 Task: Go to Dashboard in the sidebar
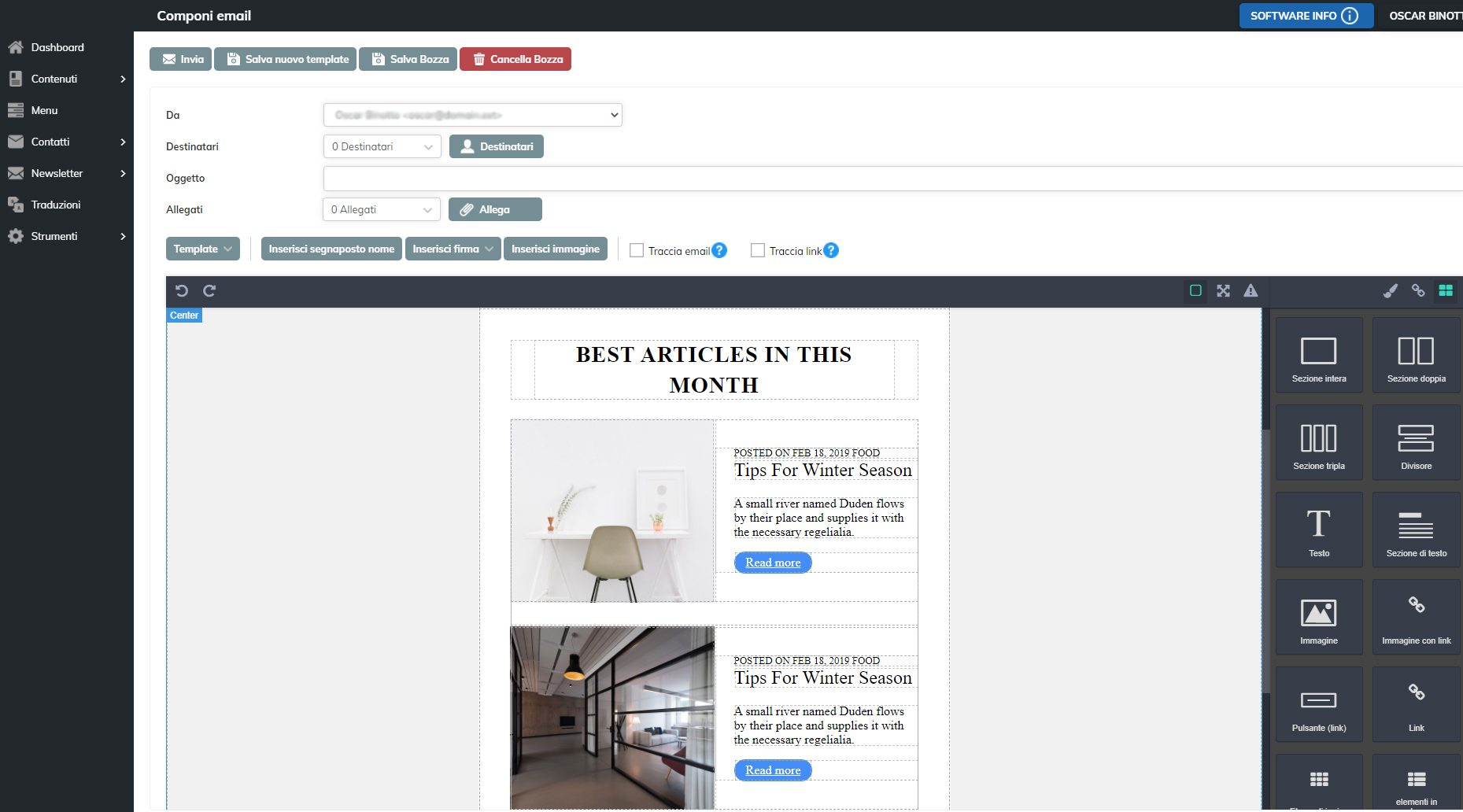click(x=57, y=47)
